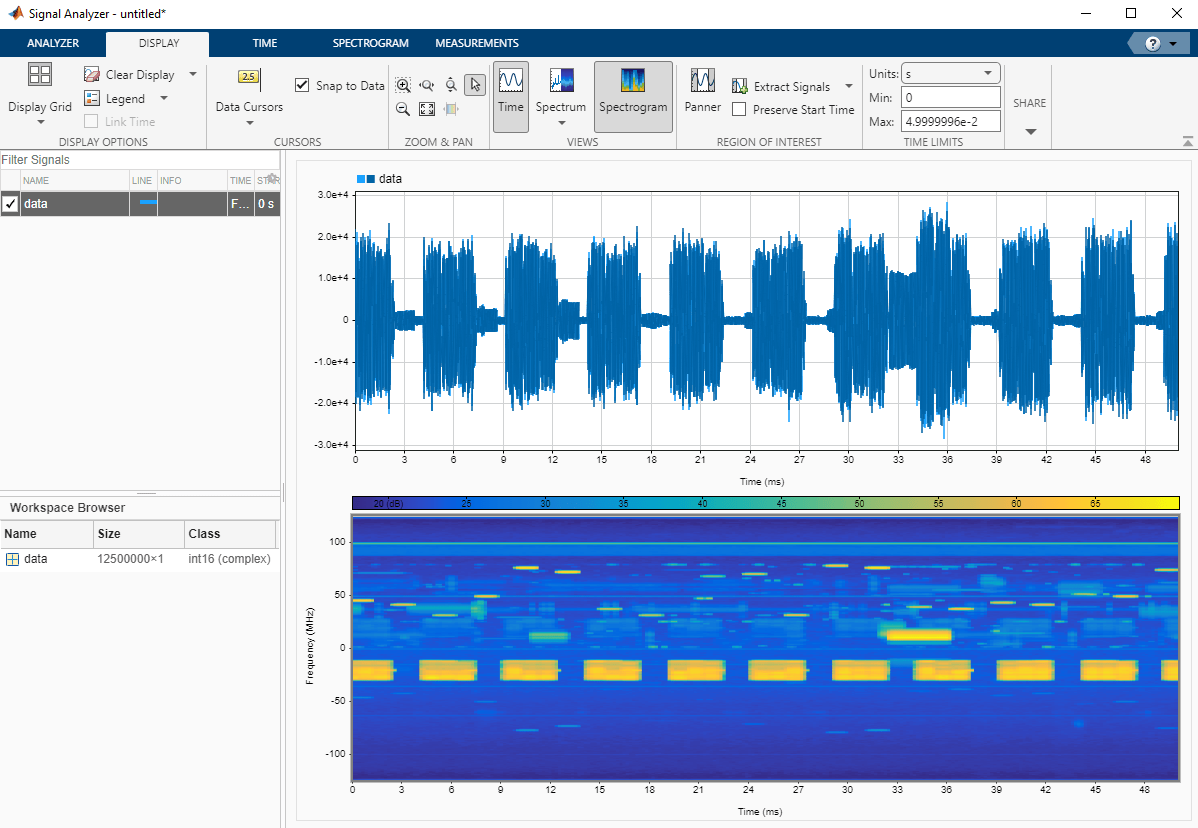Activate the Zoom Out tool
The image size is (1198, 828).
point(403,108)
